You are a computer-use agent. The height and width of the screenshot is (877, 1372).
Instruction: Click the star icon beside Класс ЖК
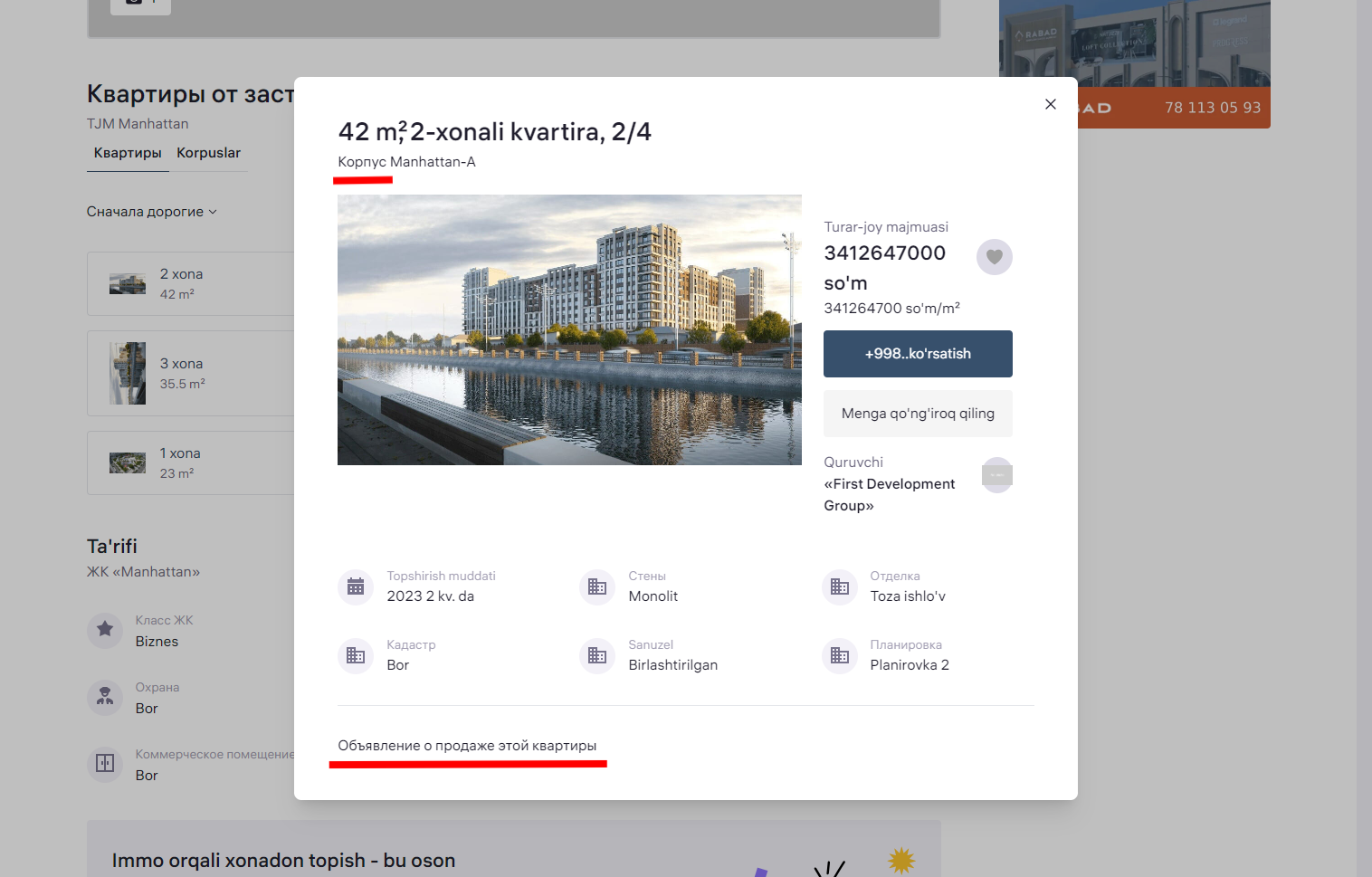click(105, 629)
